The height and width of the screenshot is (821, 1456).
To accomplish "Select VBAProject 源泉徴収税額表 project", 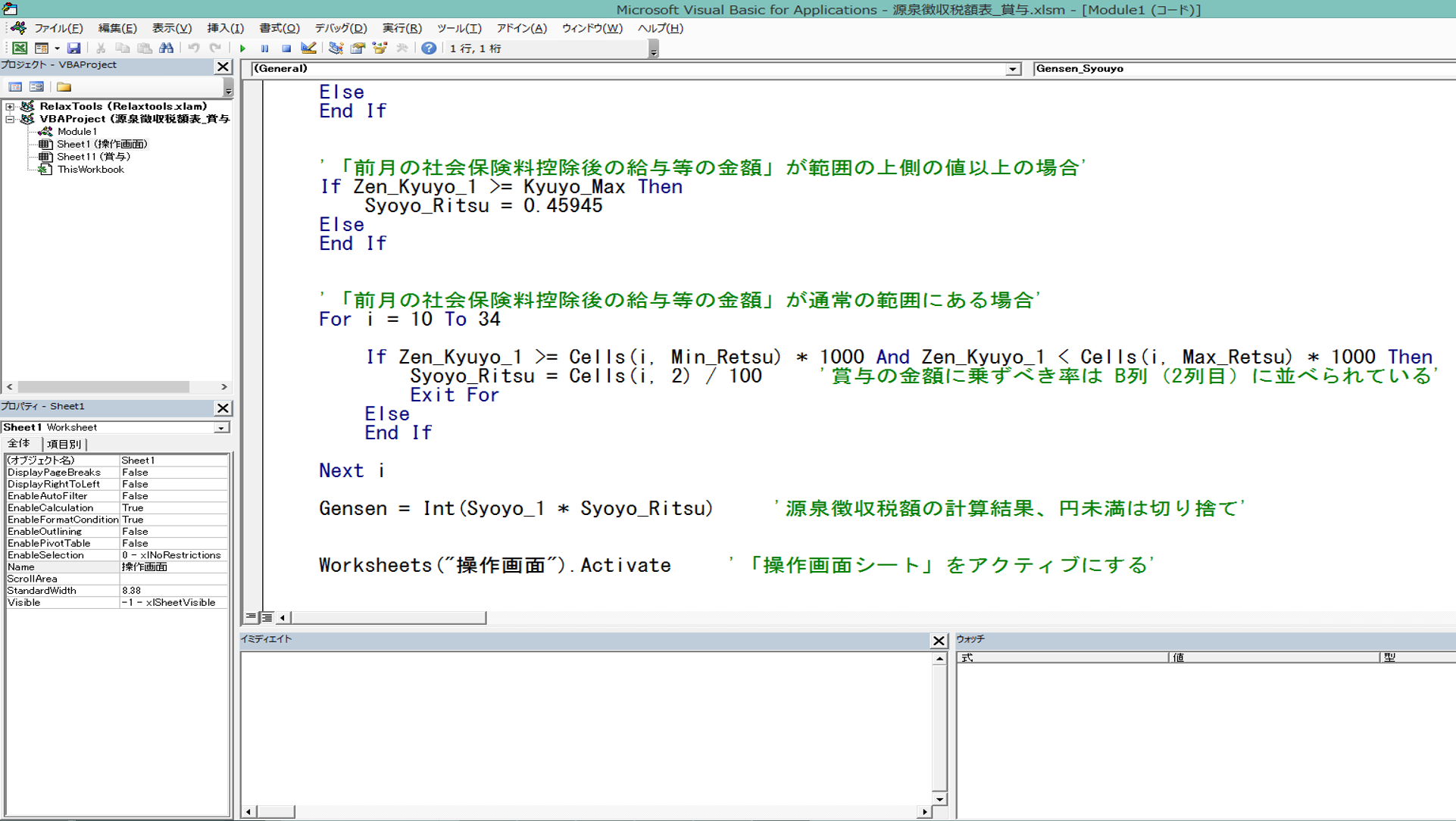I will (135, 119).
